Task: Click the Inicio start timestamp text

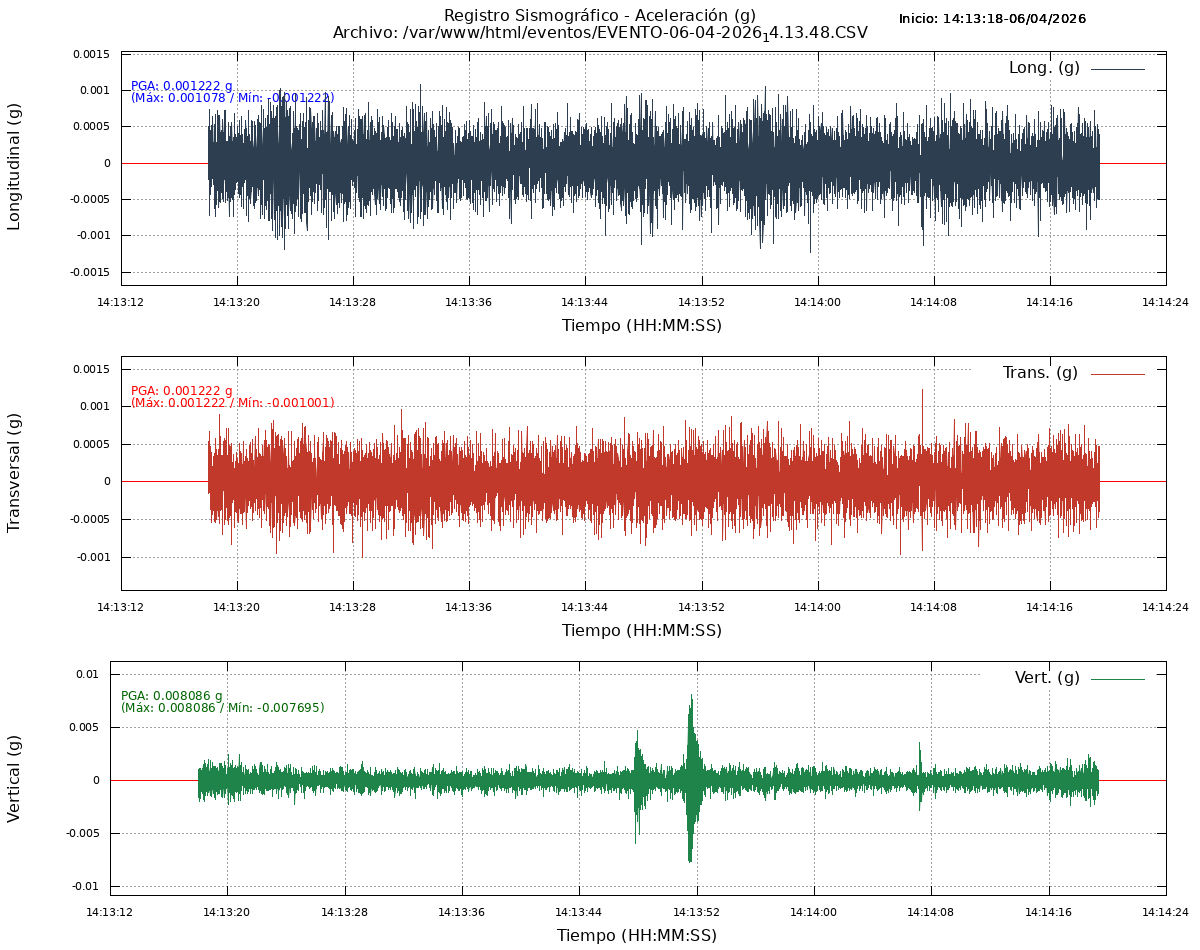Action: tap(992, 19)
